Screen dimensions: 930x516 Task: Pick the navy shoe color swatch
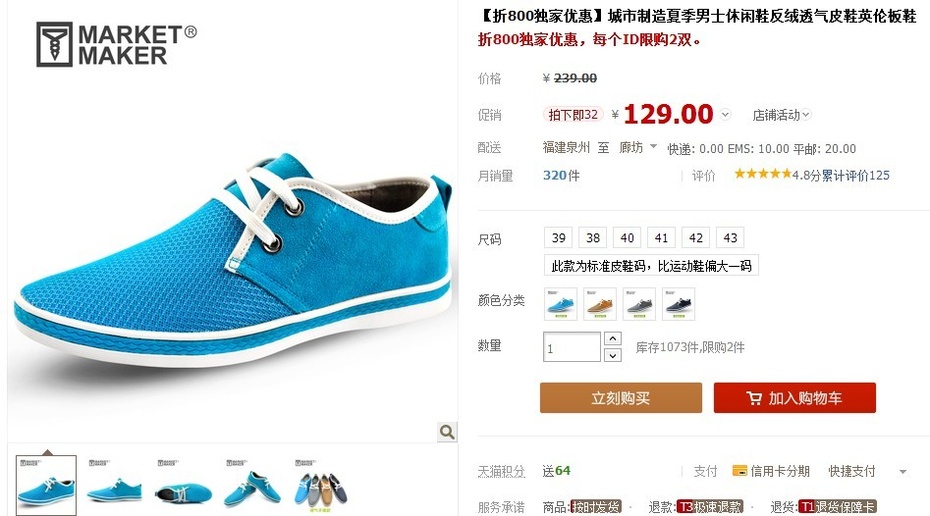pos(679,304)
